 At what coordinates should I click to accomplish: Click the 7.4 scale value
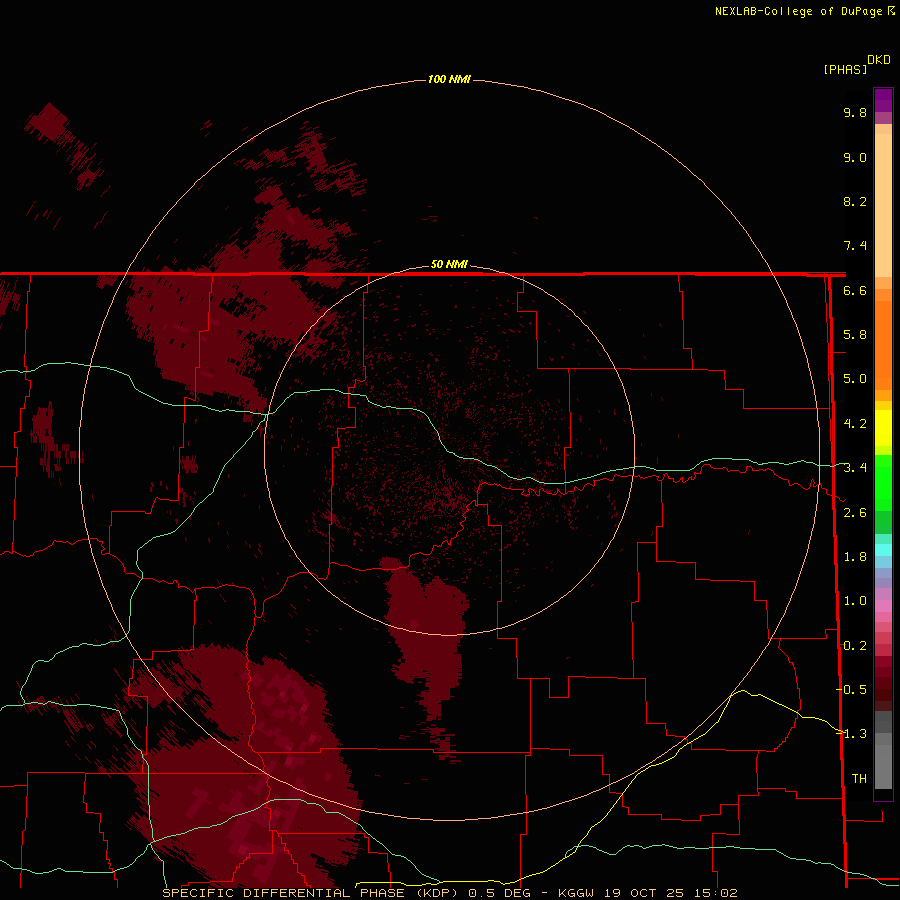855,246
